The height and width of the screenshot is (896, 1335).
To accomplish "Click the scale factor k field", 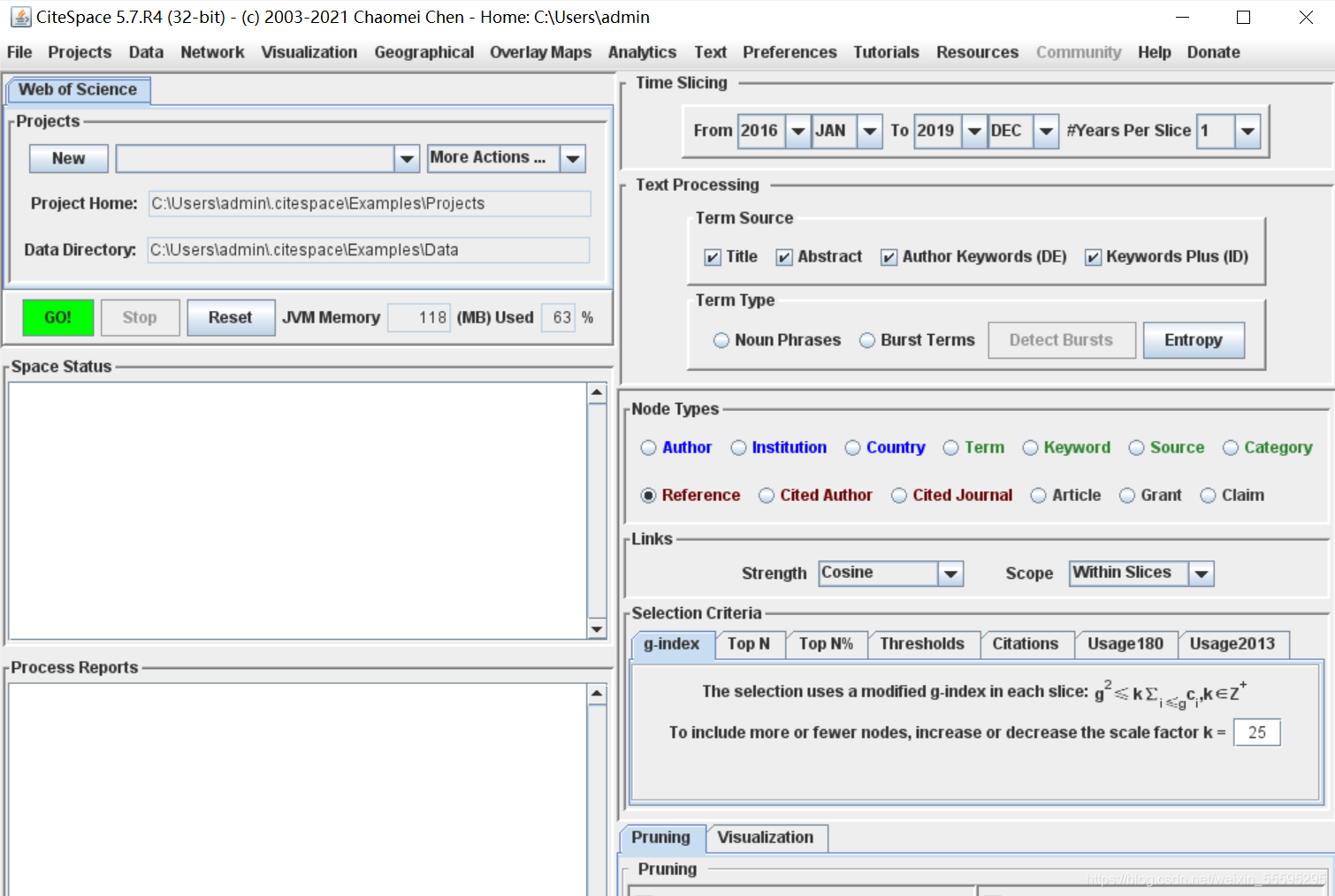I will point(1257,733).
